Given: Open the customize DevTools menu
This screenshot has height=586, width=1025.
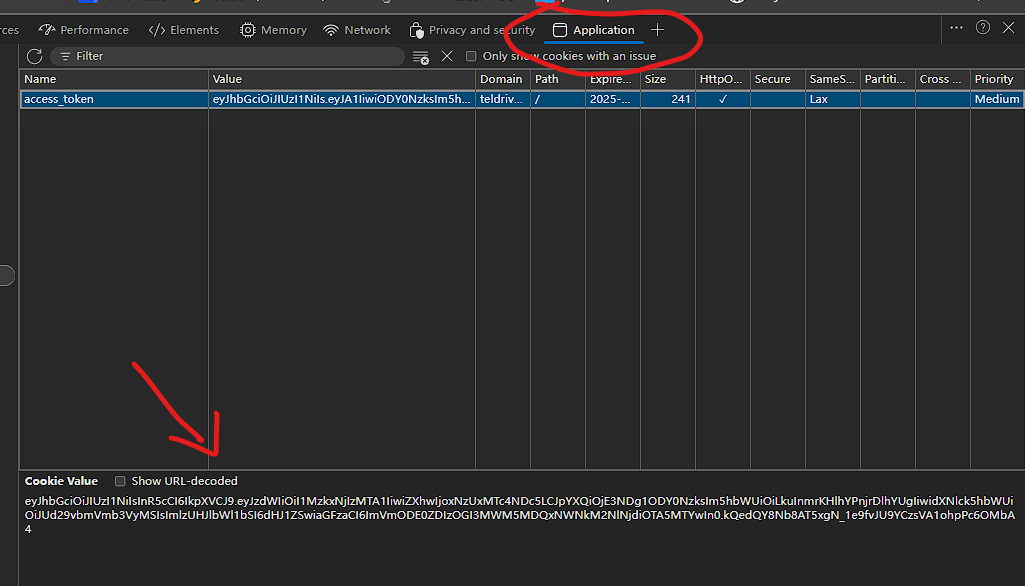Looking at the screenshot, I should (x=956, y=28).
